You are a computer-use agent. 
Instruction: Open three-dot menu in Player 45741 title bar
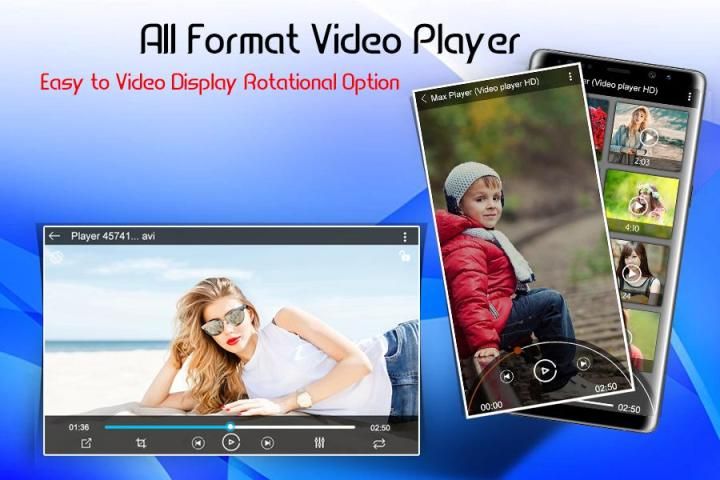coord(405,237)
